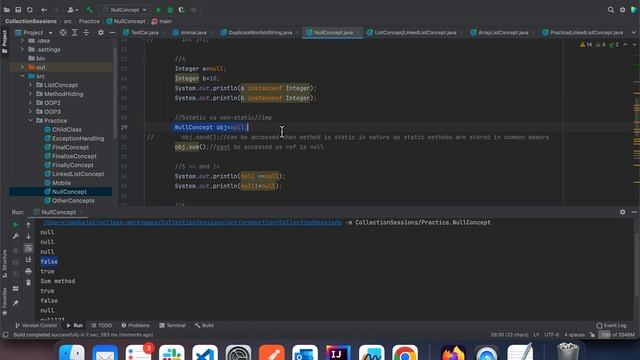Viewport: 640px width, 360px height.
Task: Open Event Log in status bar
Action: click(x=611, y=325)
